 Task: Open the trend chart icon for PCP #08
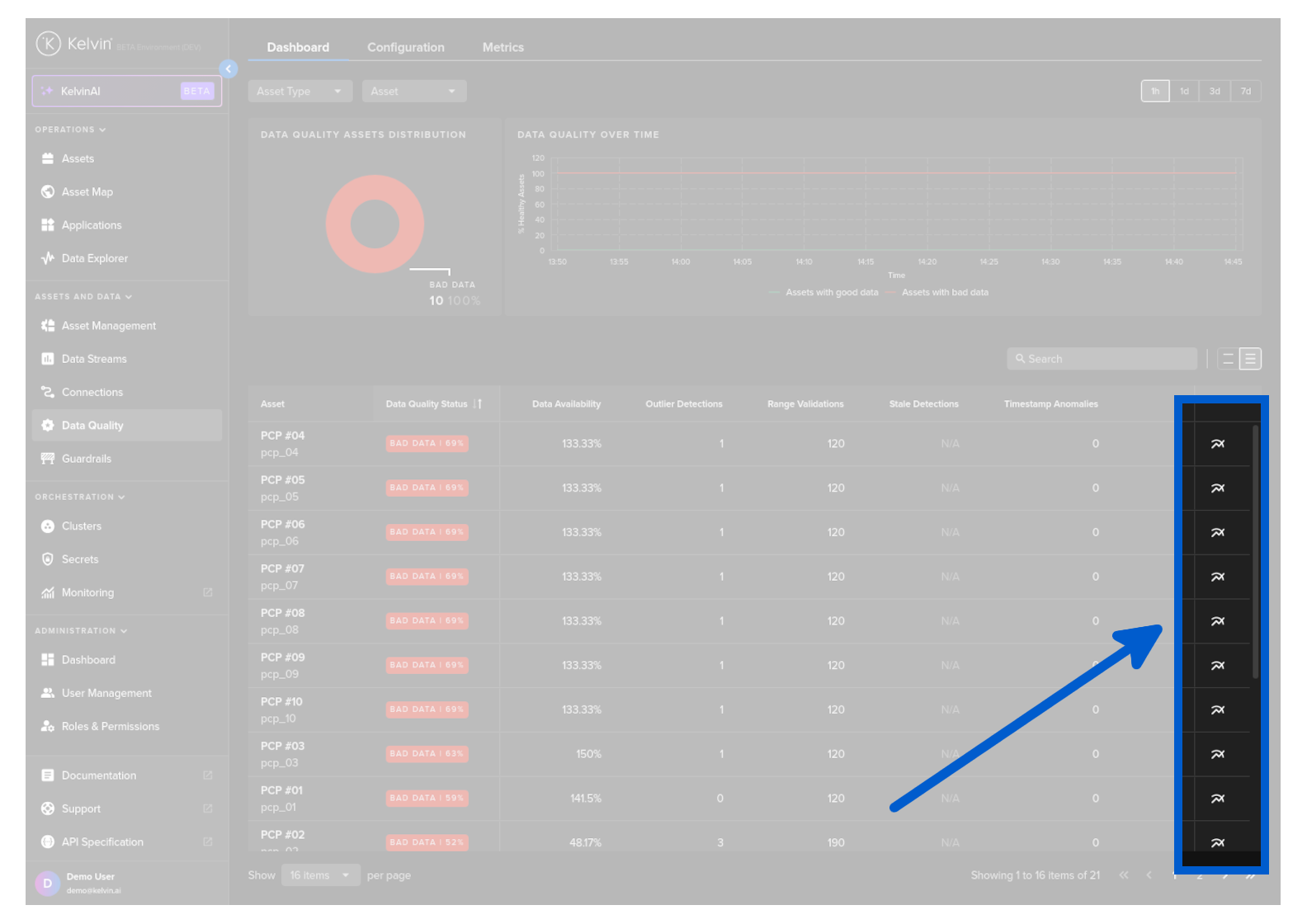[x=1217, y=621]
